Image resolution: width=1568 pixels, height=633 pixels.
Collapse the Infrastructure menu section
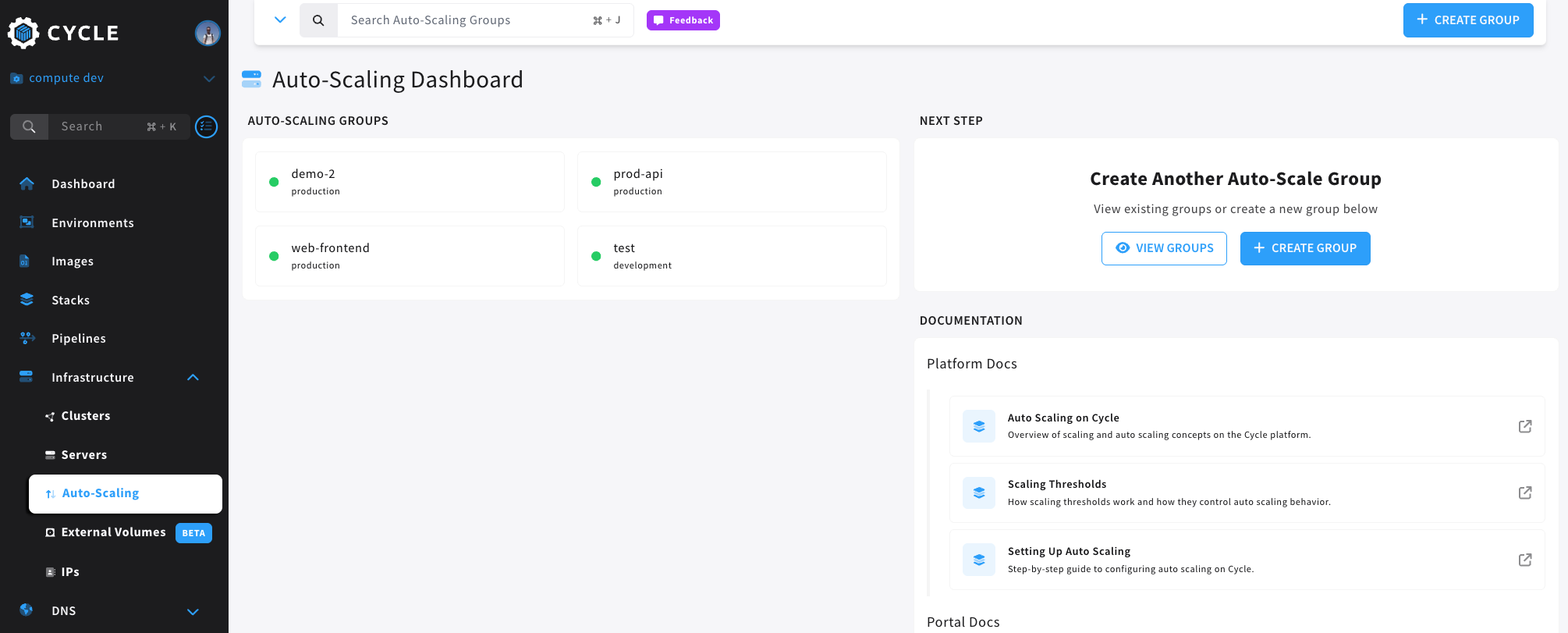(x=193, y=378)
